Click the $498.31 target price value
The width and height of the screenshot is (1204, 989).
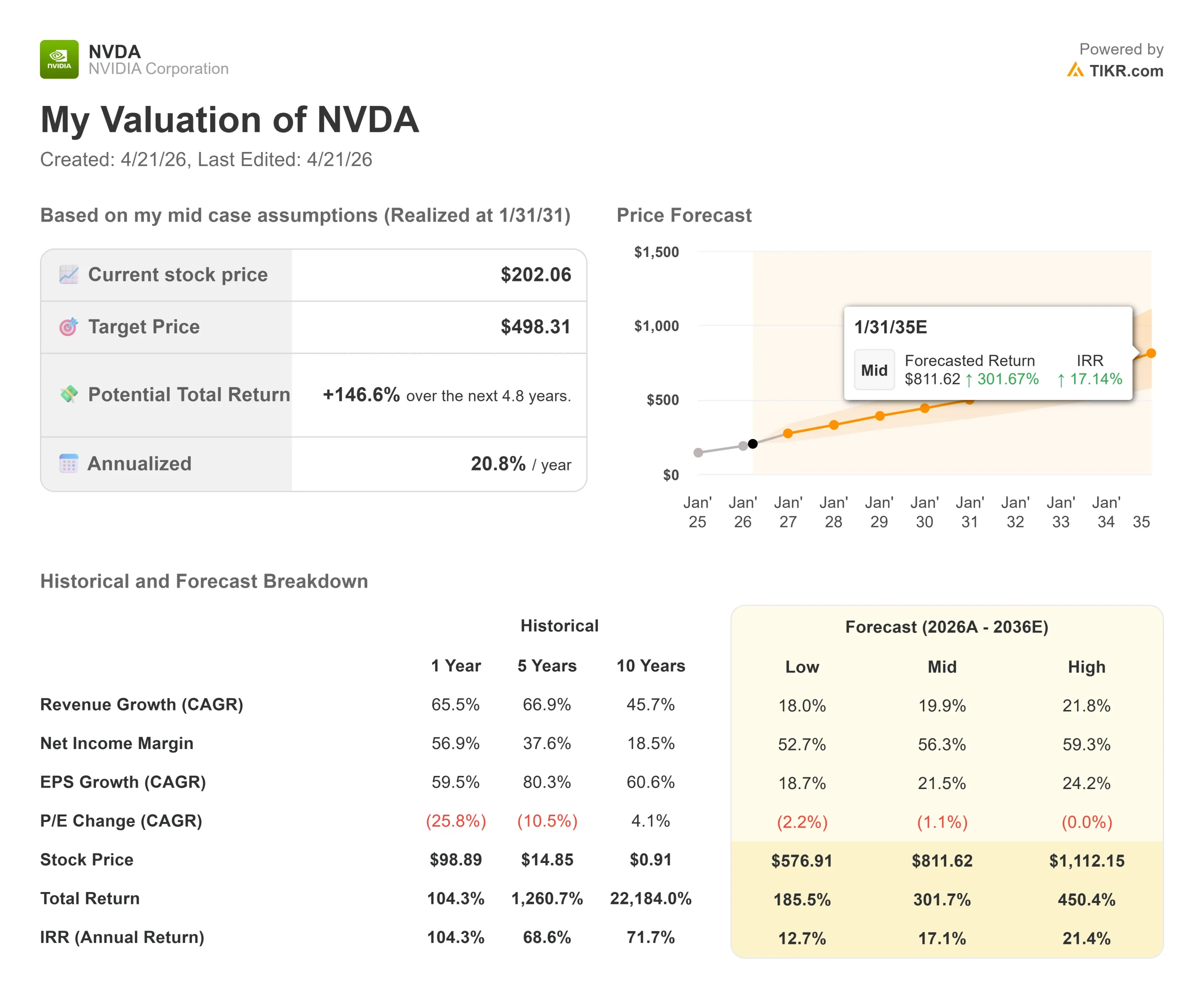pyautogui.click(x=535, y=327)
